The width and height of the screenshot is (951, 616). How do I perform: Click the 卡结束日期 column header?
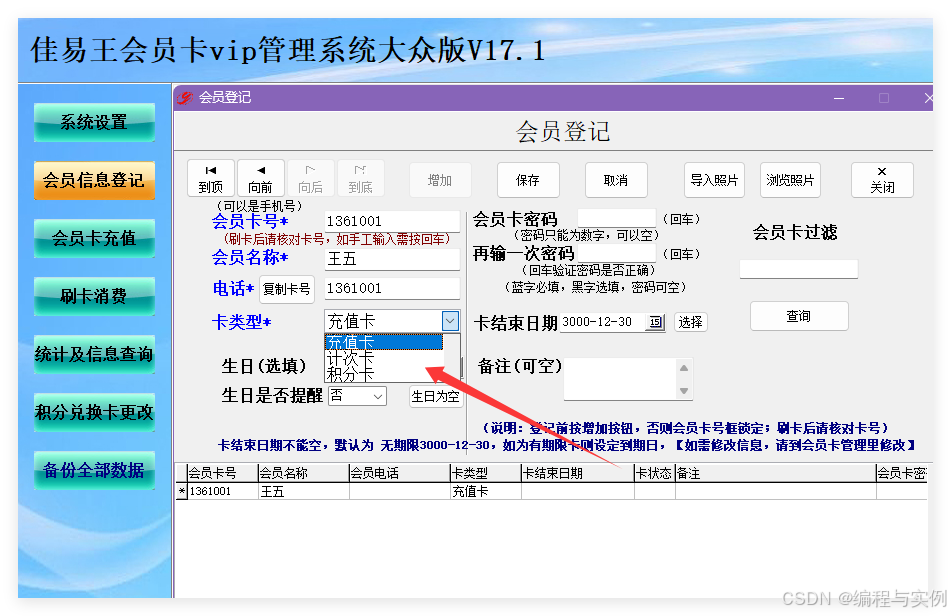point(577,474)
